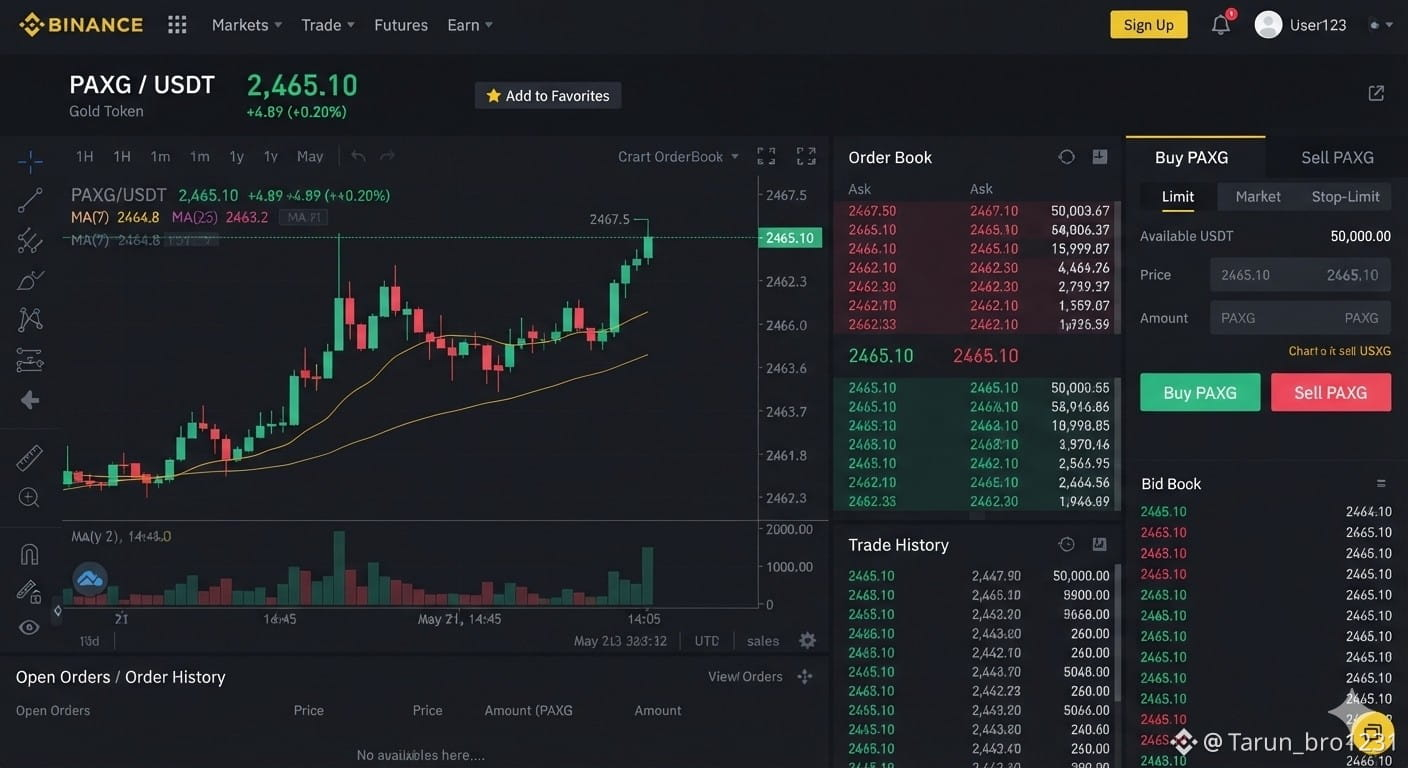
Task: Click the Trade History layout square icon
Action: point(1100,544)
